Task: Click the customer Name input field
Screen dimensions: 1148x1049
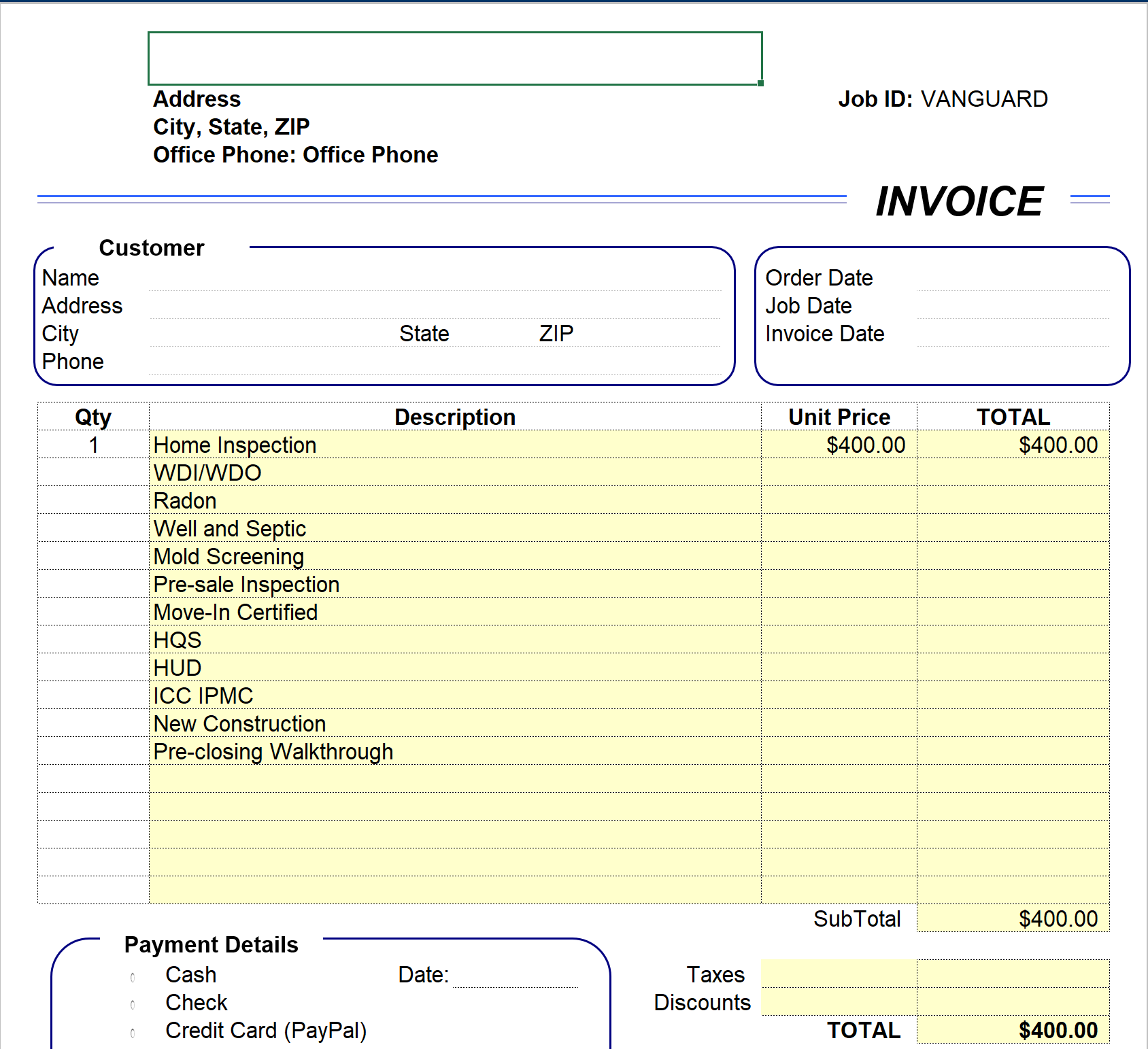Action: click(x=435, y=279)
